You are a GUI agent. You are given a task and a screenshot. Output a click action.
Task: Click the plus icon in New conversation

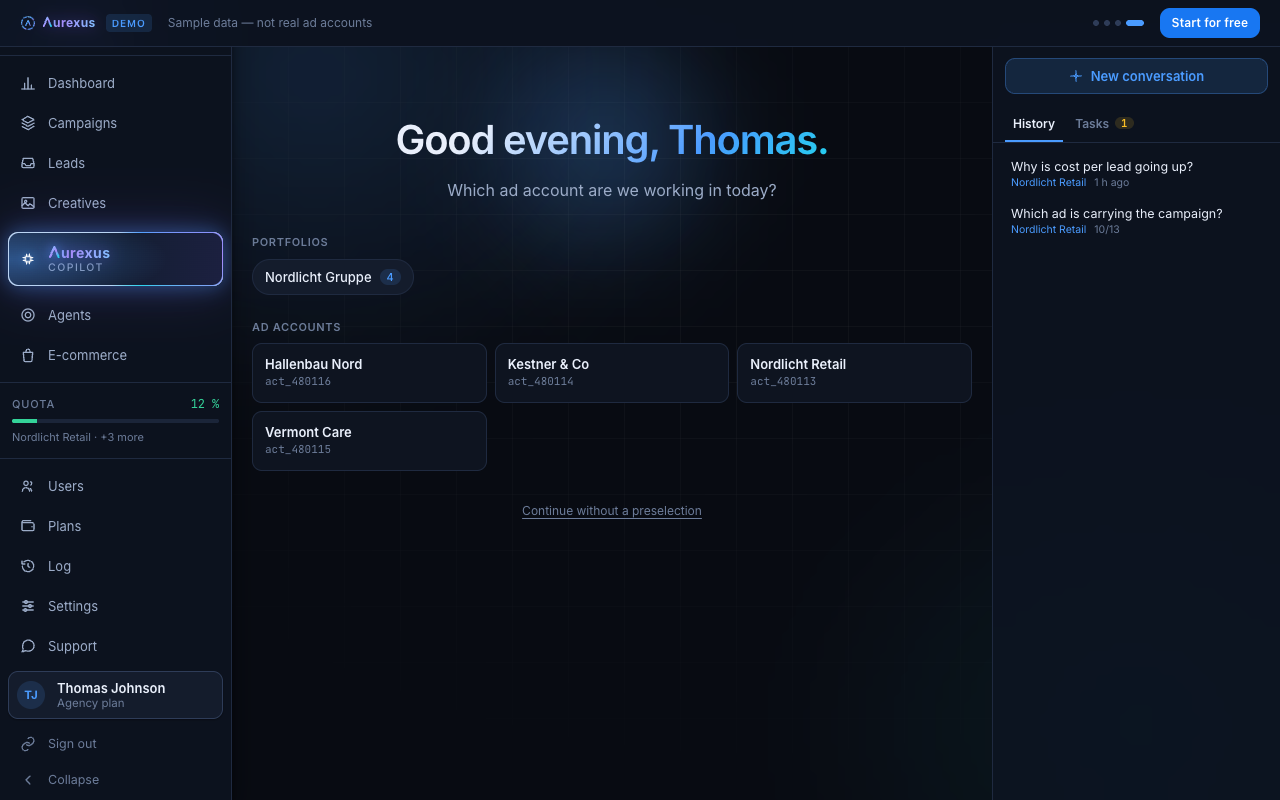1076,76
